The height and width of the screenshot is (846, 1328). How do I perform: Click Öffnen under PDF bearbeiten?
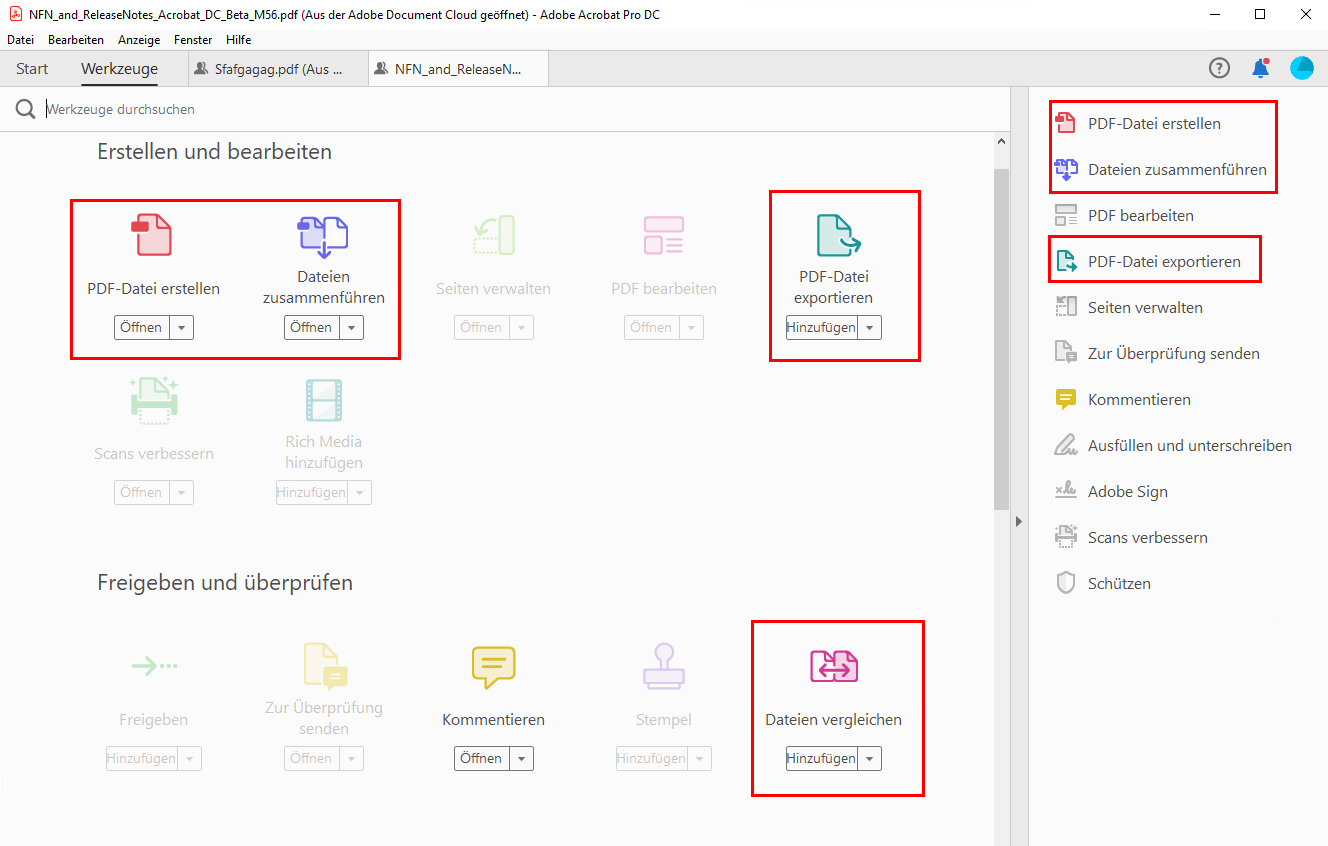(x=651, y=327)
